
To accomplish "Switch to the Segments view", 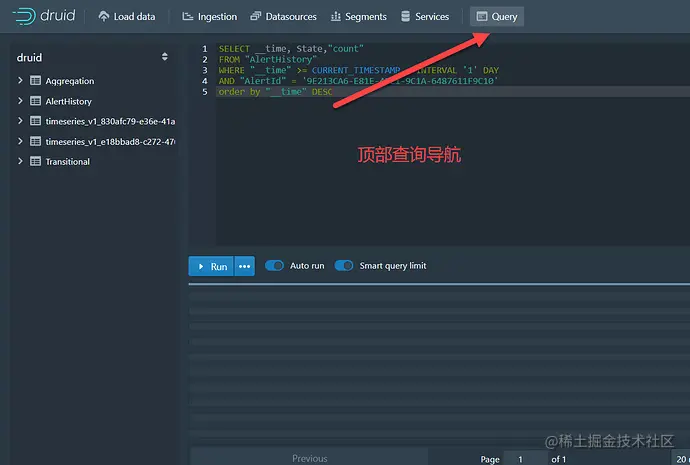I will (359, 17).
